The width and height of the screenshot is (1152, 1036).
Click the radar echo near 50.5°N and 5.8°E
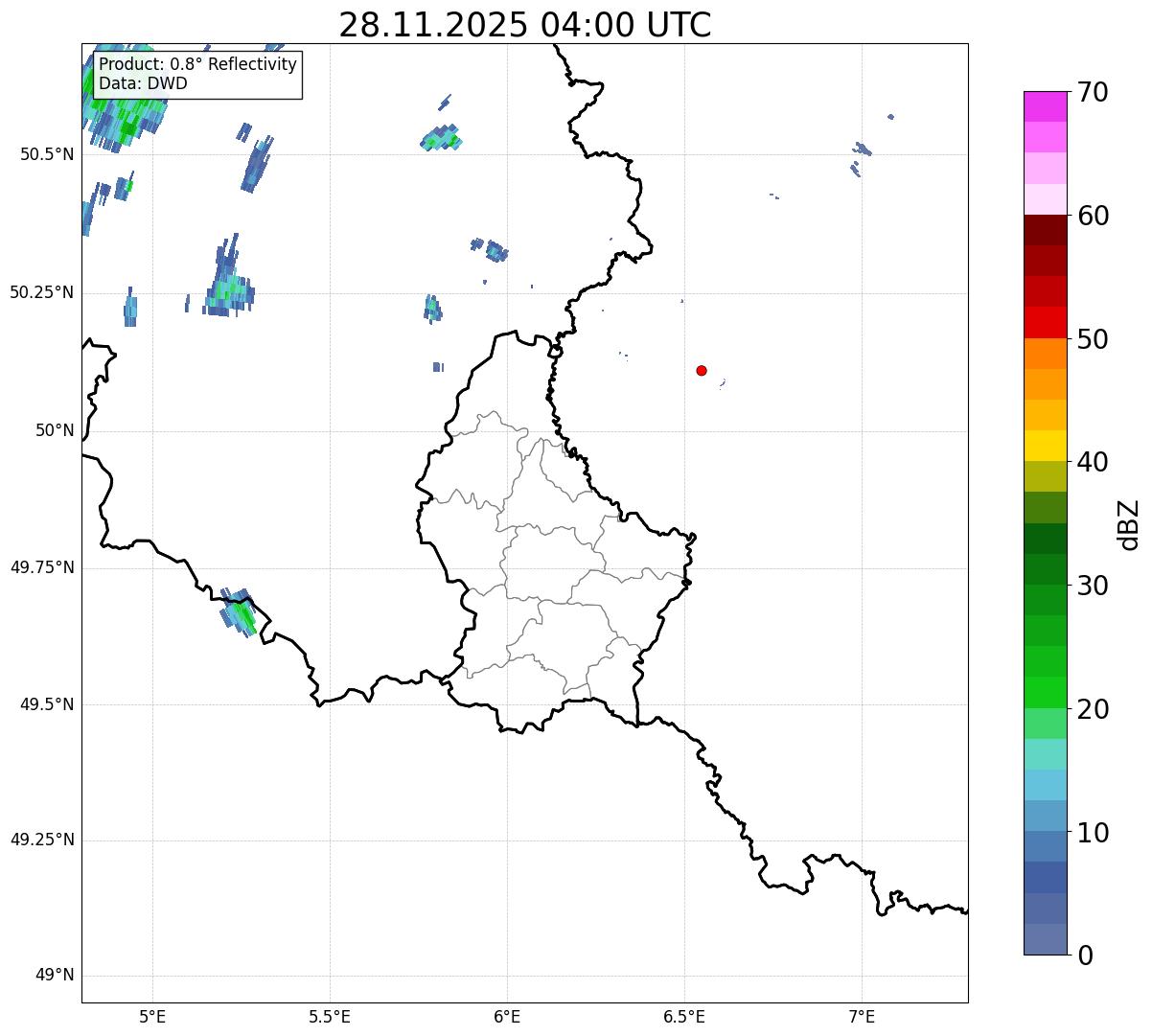441,139
